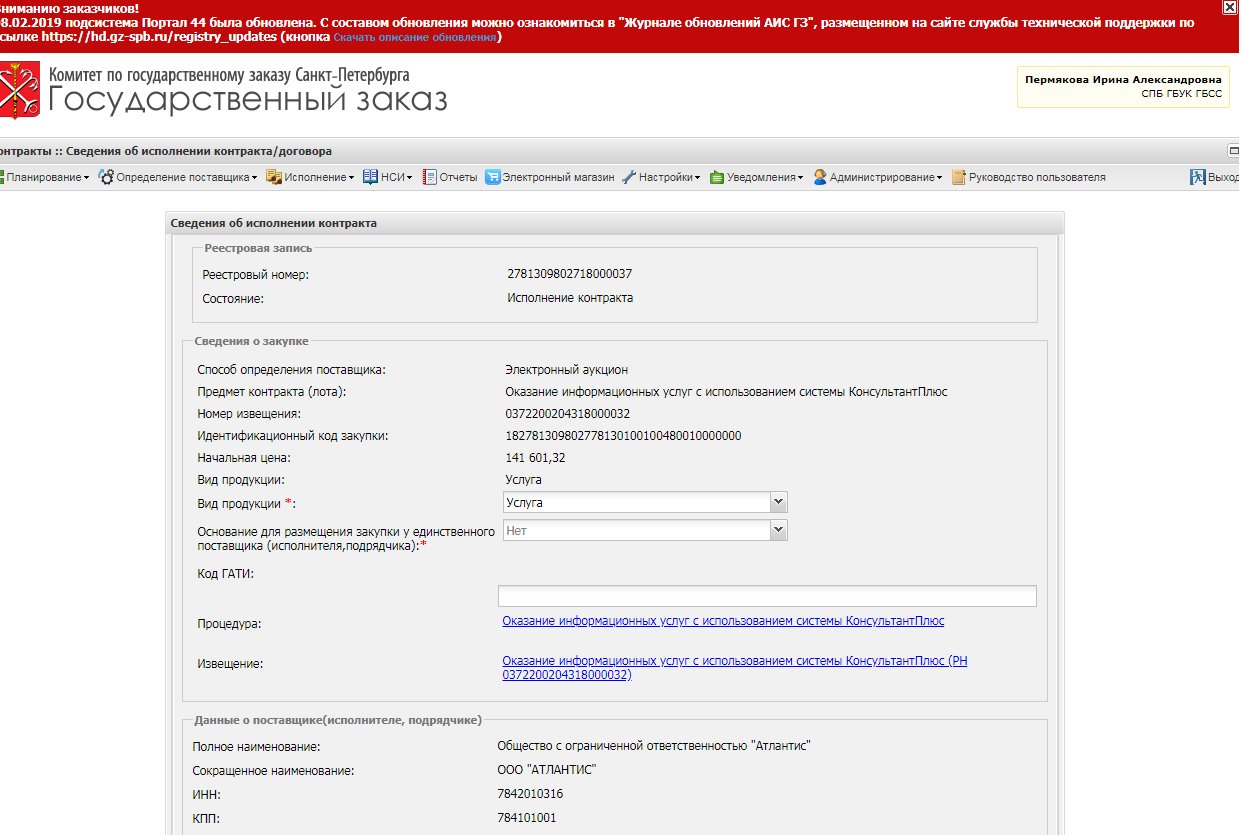This screenshot has height=835, width=1241.
Task: Open Руководство пользователя
Action: (x=1037, y=178)
